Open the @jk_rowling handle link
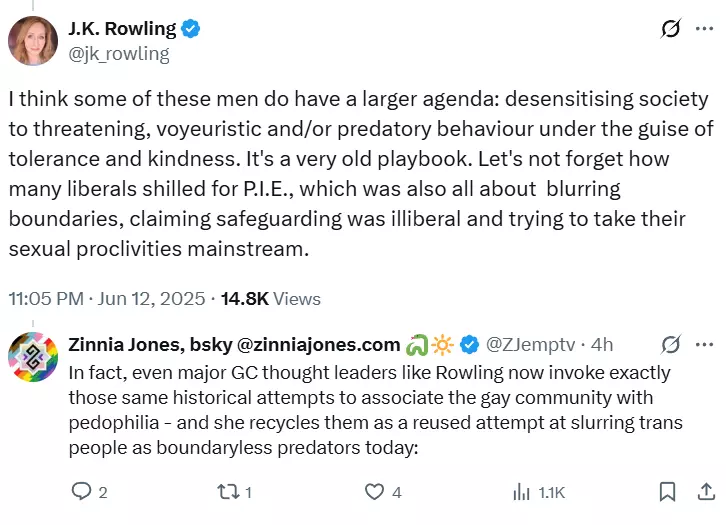This screenshot has height=525, width=726. pyautogui.click(x=119, y=54)
